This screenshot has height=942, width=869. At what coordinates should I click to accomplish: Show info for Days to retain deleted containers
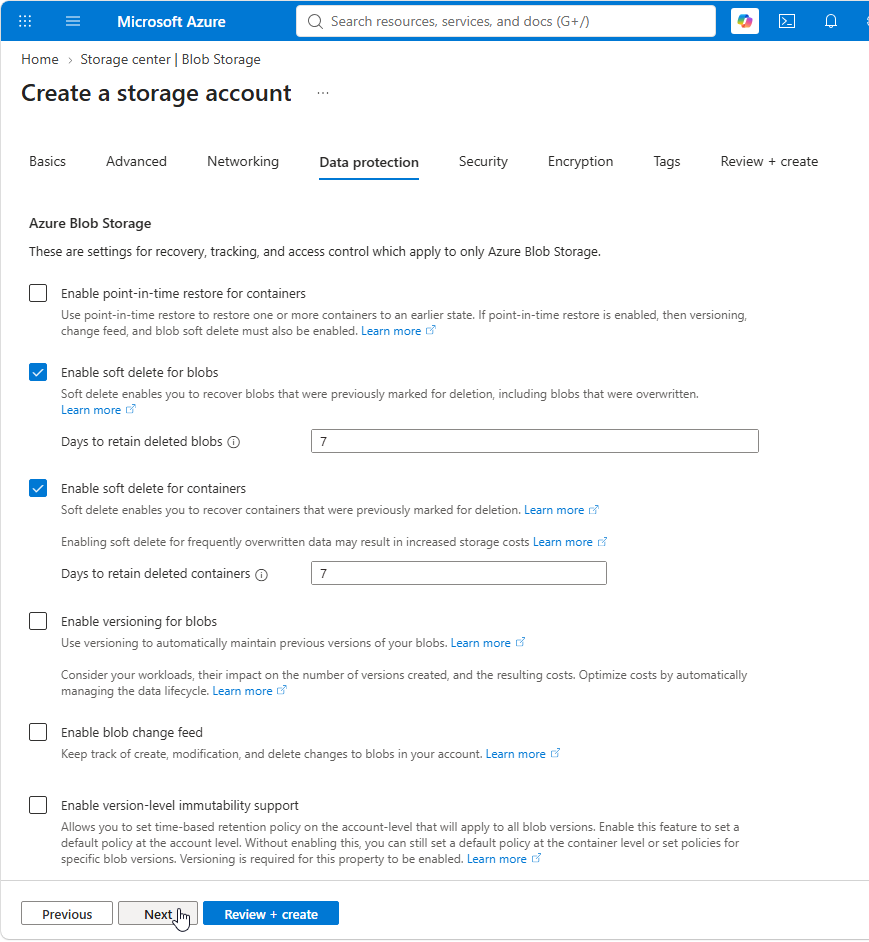click(261, 575)
